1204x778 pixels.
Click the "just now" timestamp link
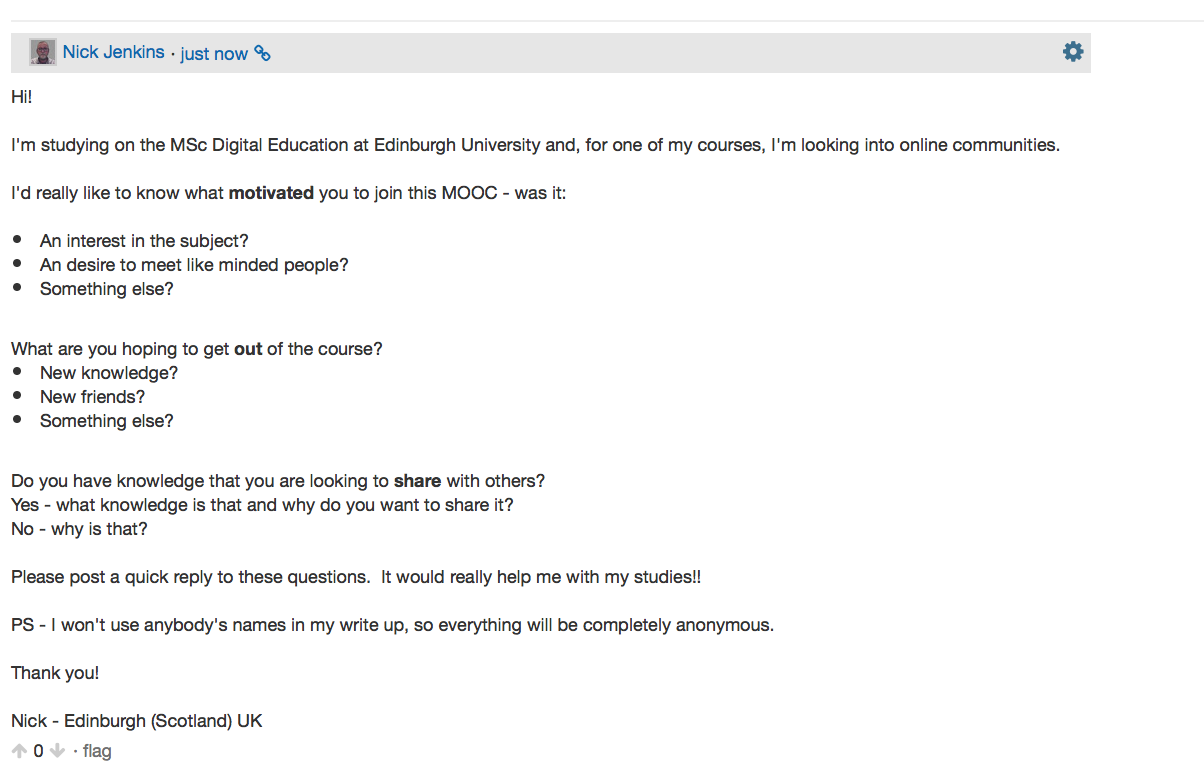214,53
